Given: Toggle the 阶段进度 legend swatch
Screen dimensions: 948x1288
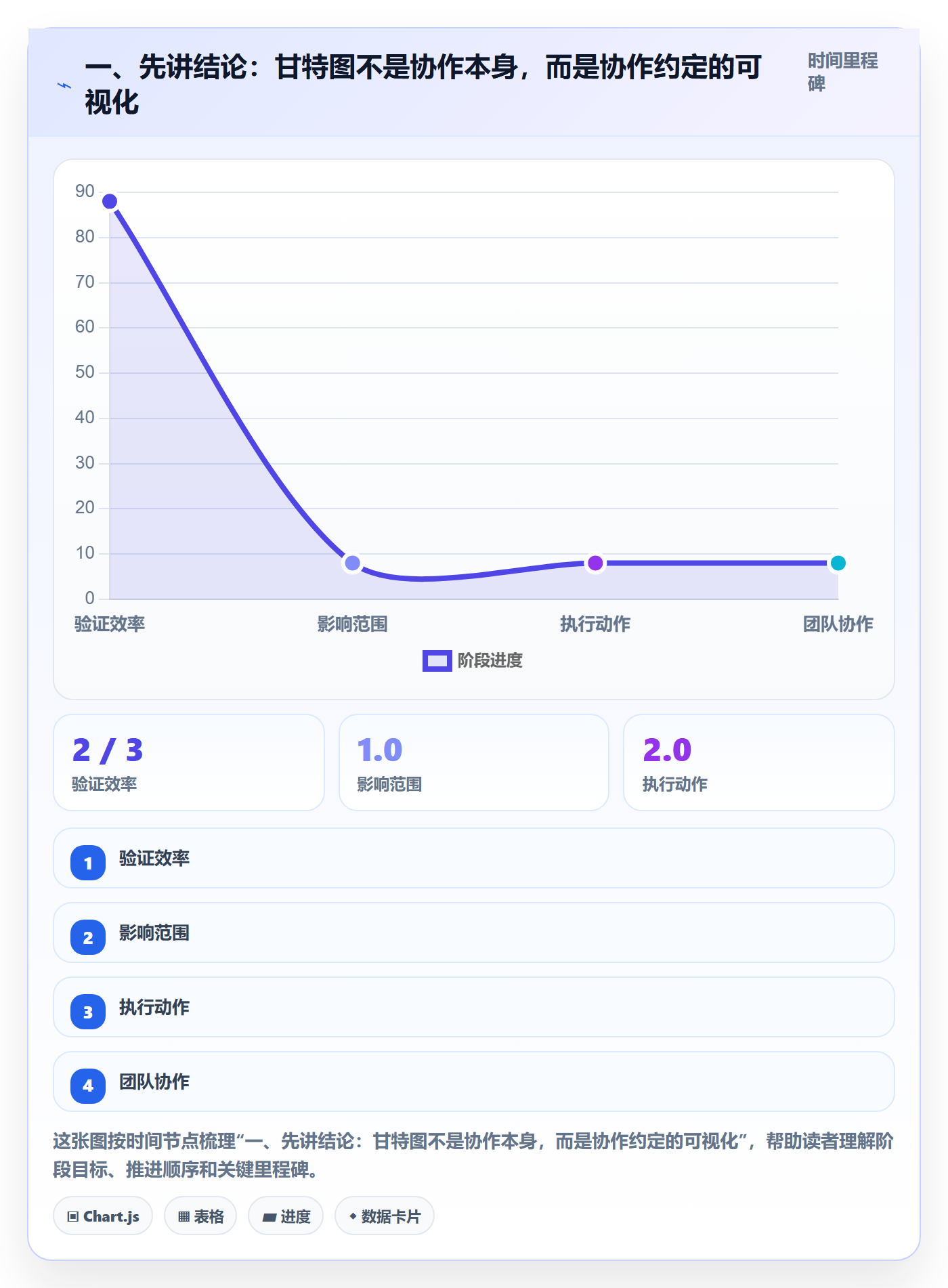Looking at the screenshot, I should pyautogui.click(x=437, y=660).
